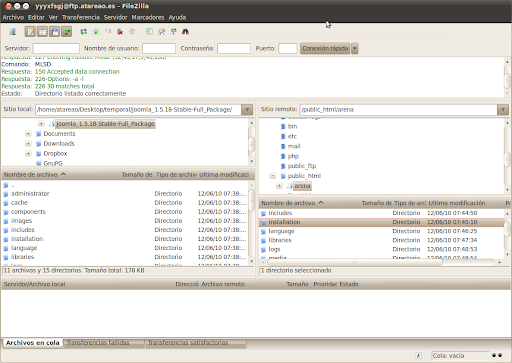Open the Sitio local path dropdown

(247, 110)
